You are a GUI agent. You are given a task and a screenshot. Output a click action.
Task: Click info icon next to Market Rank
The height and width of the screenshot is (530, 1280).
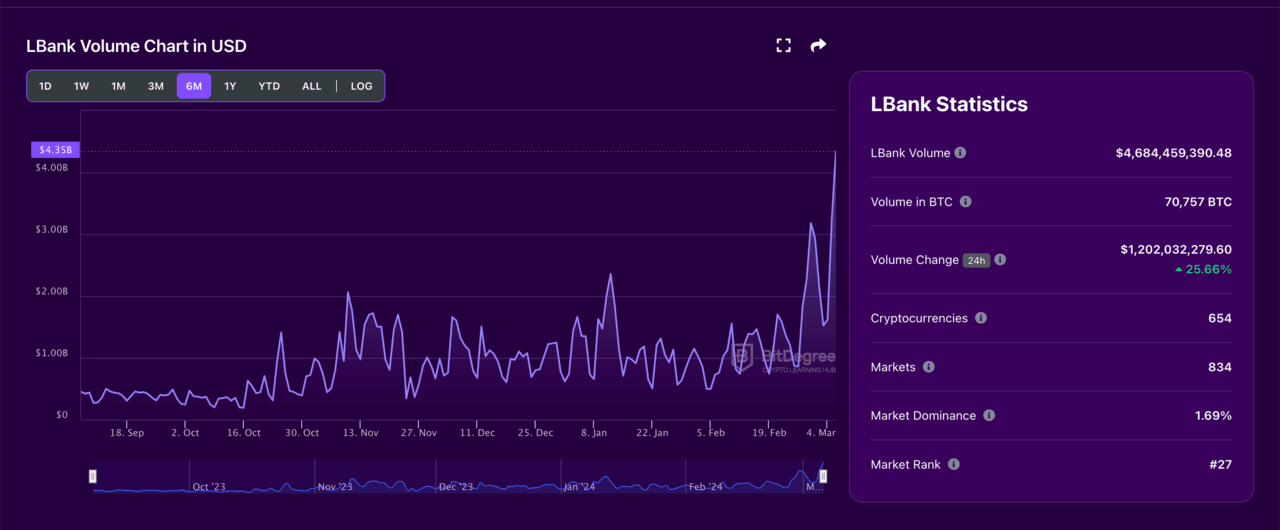[x=954, y=464]
